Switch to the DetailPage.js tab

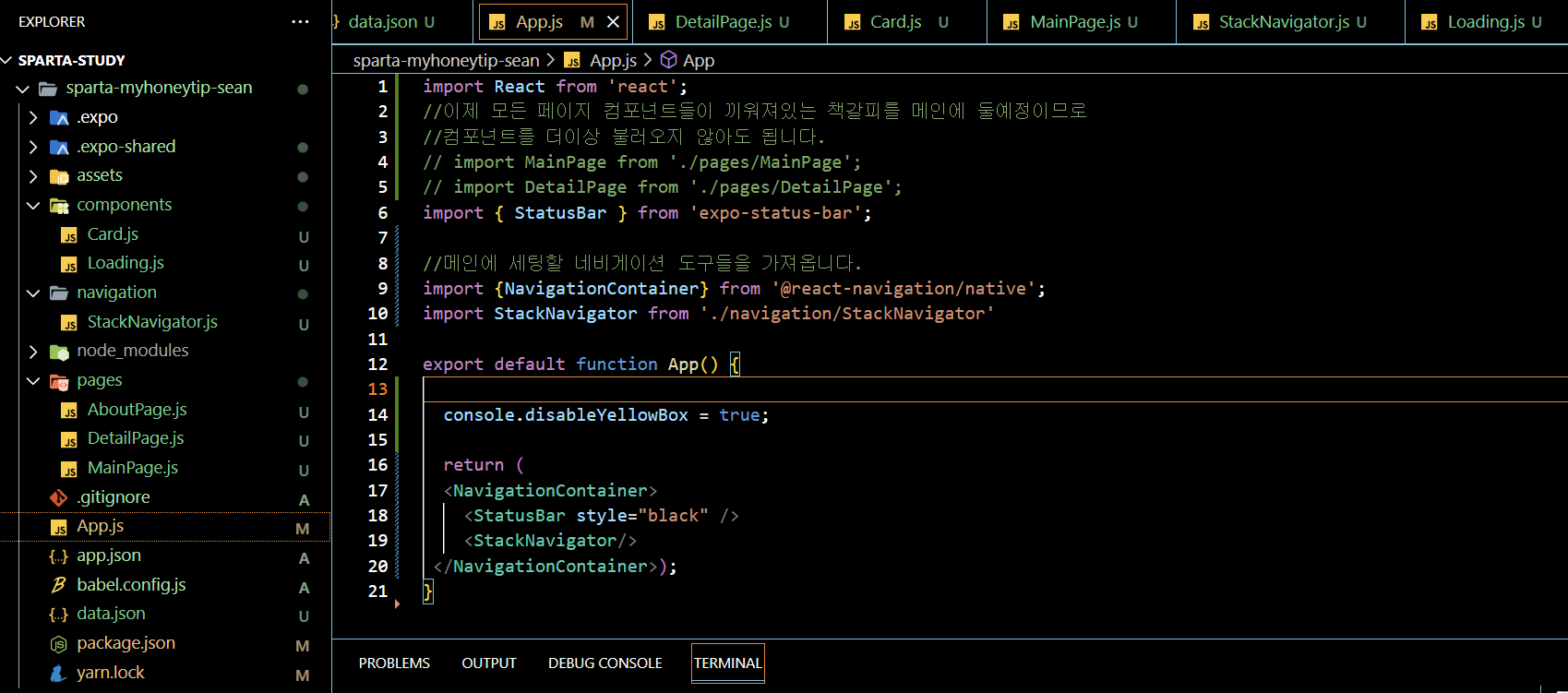click(723, 22)
